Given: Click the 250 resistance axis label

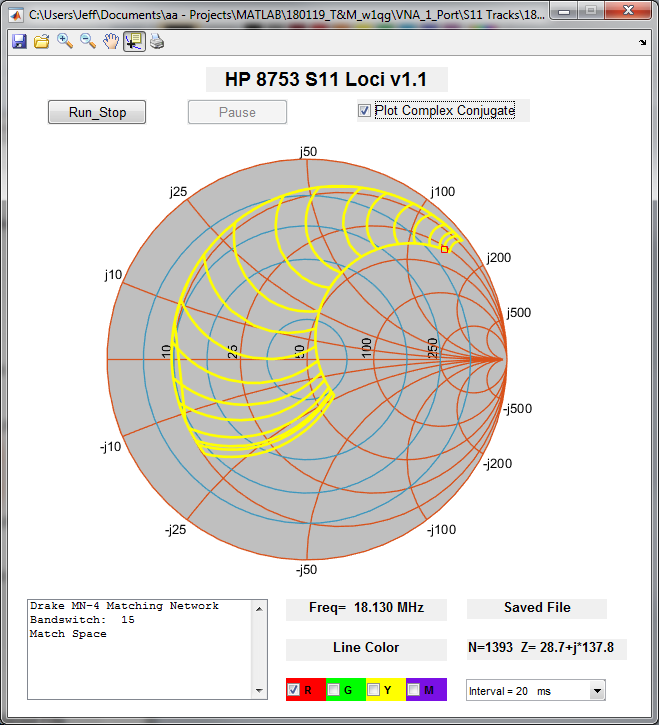Looking at the screenshot, I should 432,347.
